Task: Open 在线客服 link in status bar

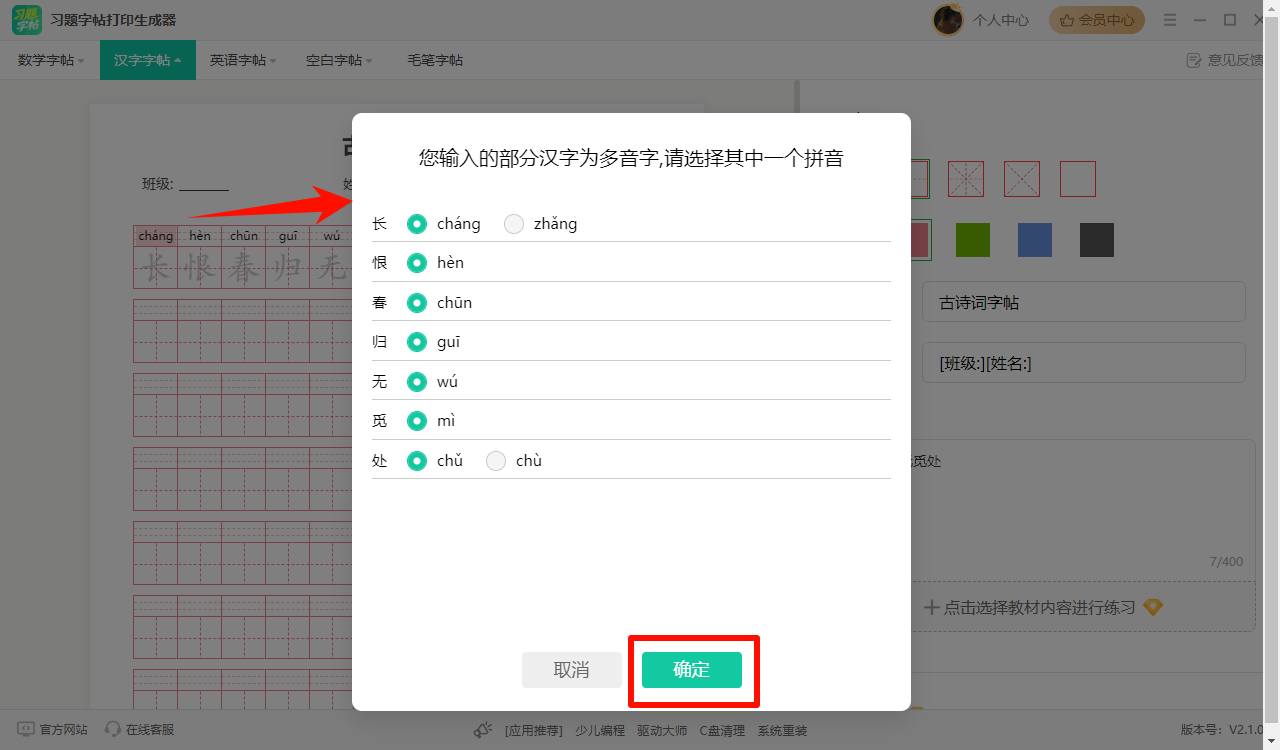Action: (150, 730)
